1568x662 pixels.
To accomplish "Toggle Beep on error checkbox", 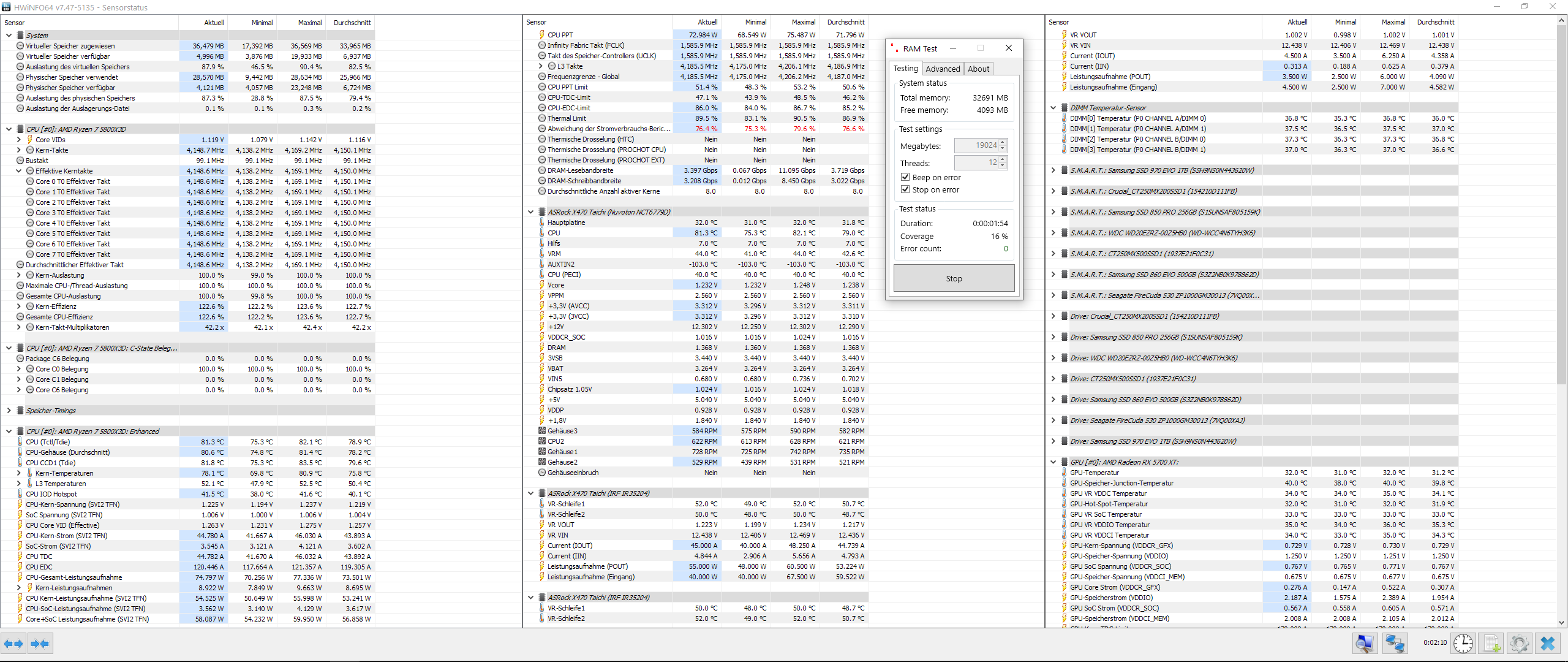I will coord(905,177).
